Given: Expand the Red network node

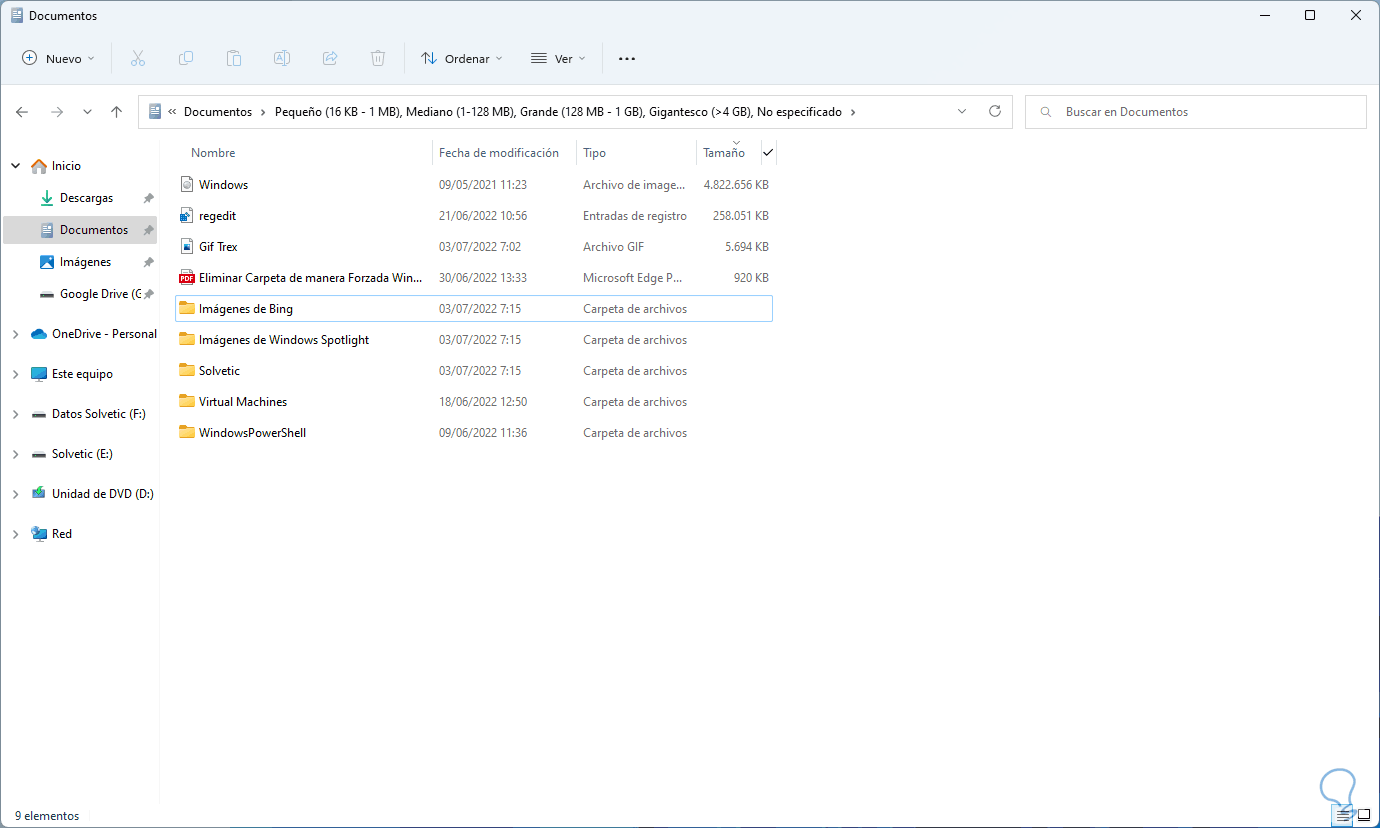Looking at the screenshot, I should click(15, 534).
